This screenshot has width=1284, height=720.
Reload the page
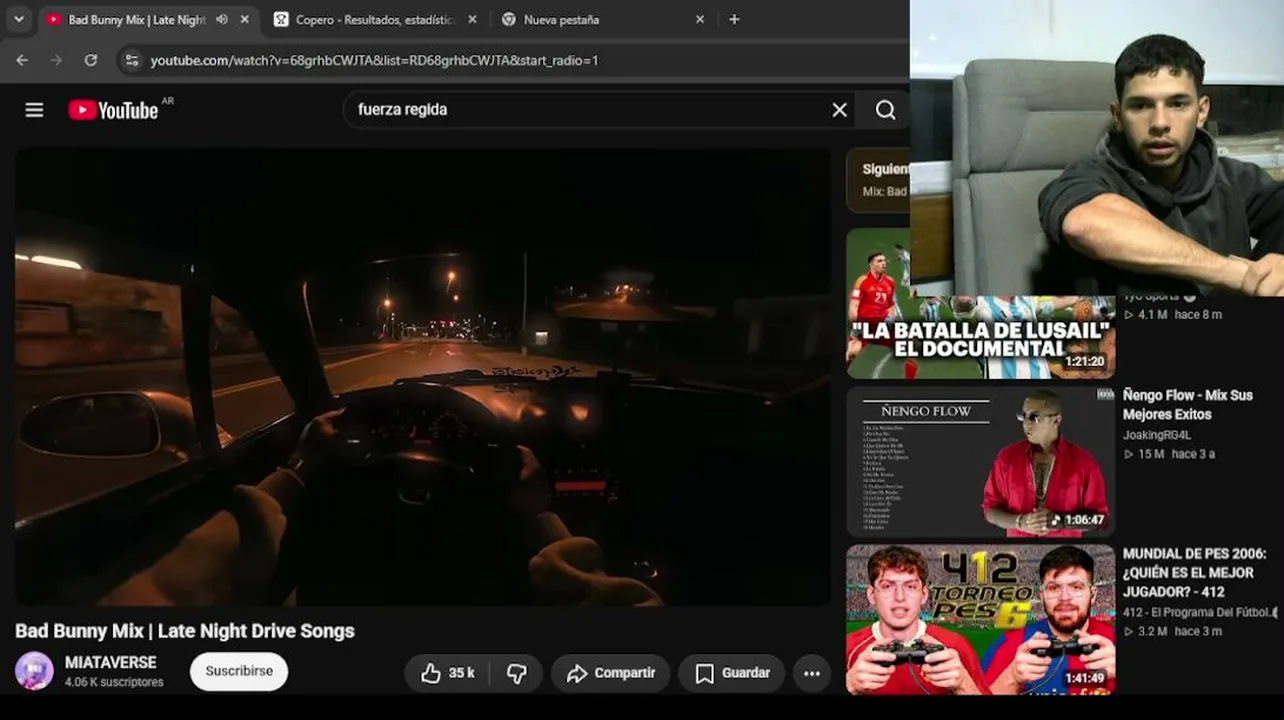coord(91,60)
